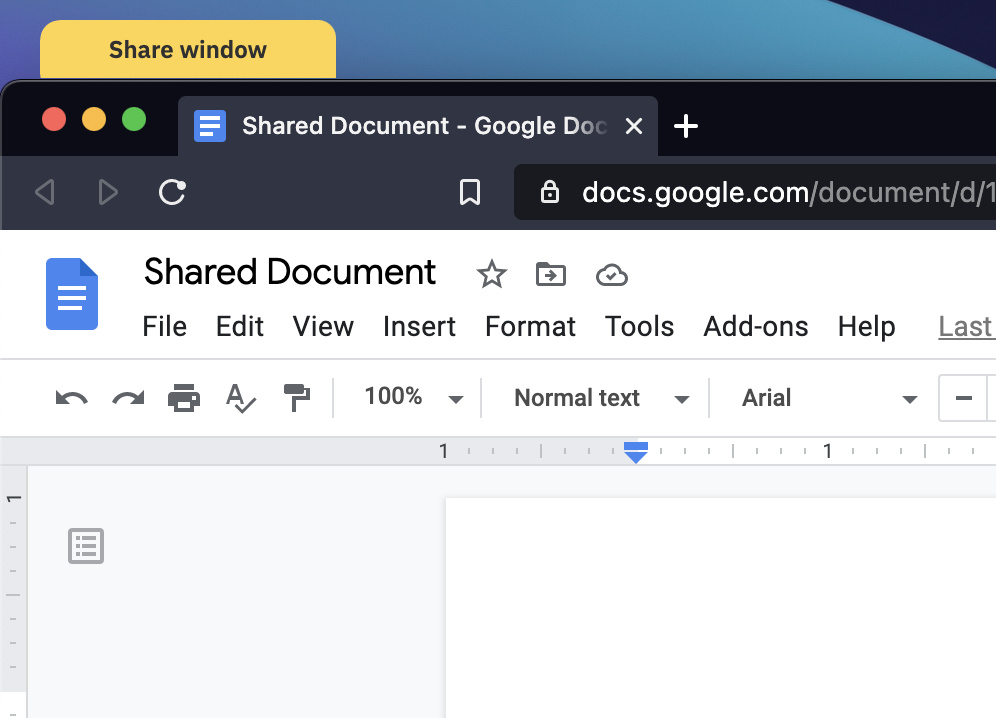The width and height of the screenshot is (996, 718).
Task: Open the Help menu
Action: pyautogui.click(x=866, y=327)
